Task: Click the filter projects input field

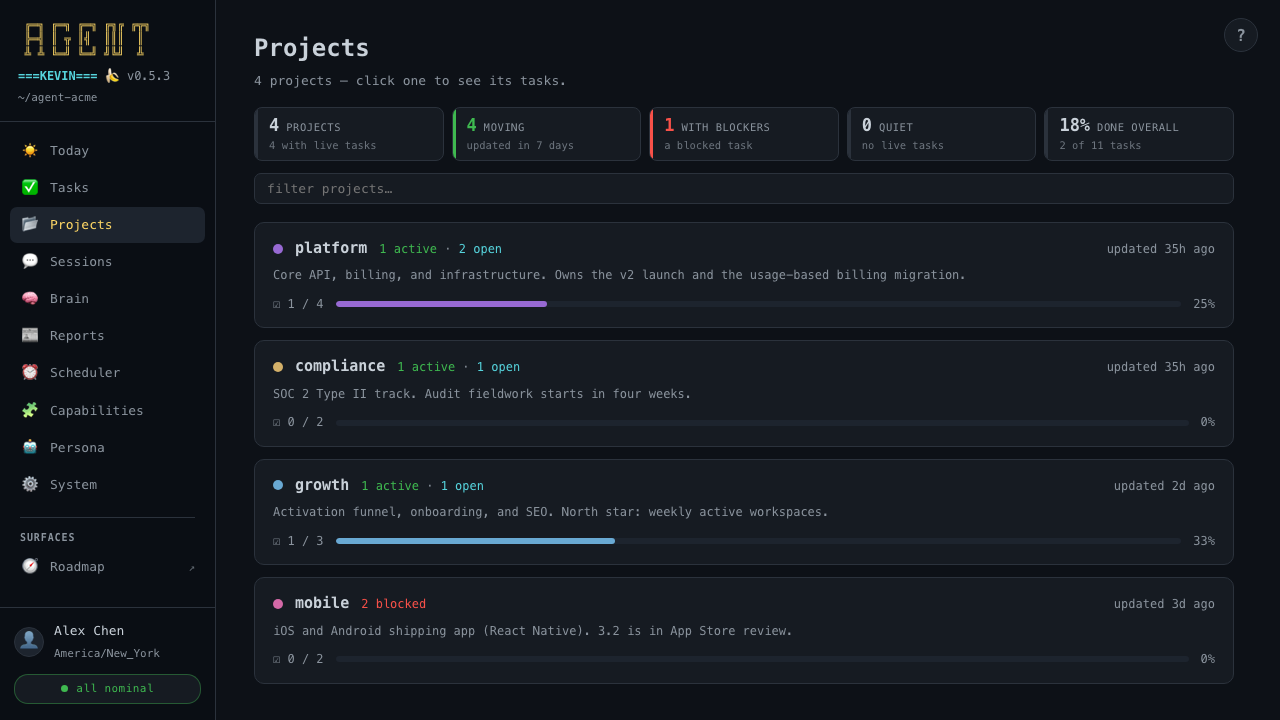Action: (x=744, y=189)
